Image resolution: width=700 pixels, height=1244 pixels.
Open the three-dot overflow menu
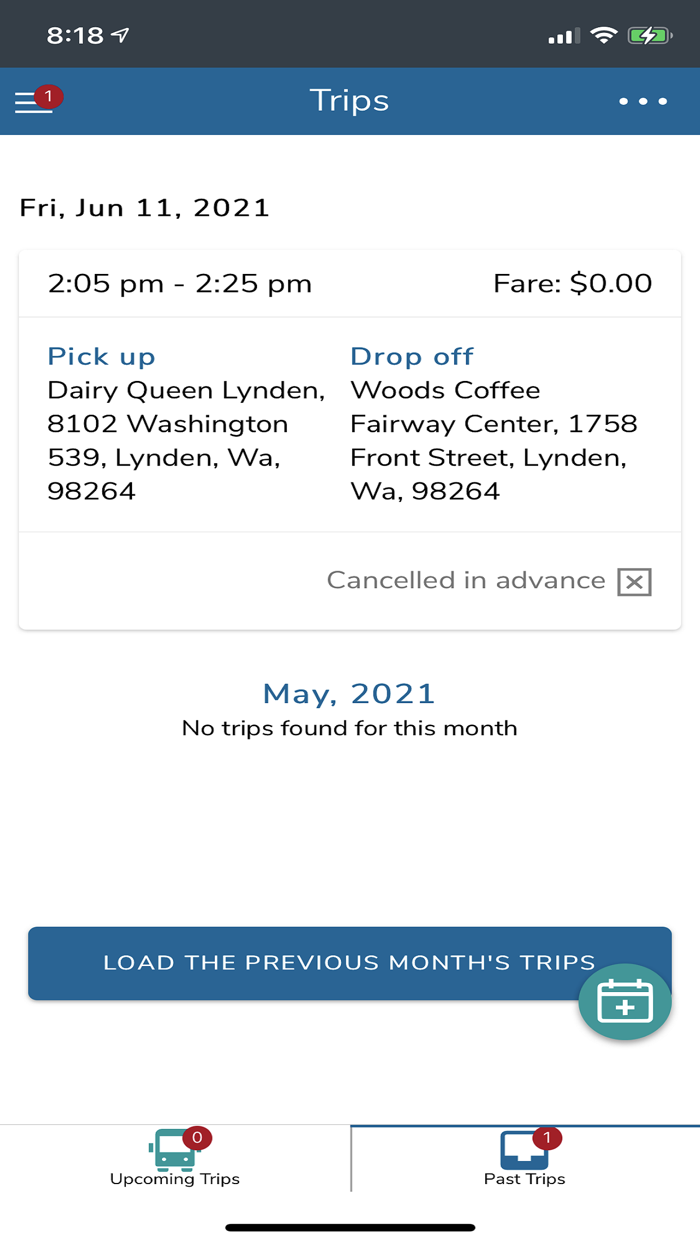click(643, 101)
